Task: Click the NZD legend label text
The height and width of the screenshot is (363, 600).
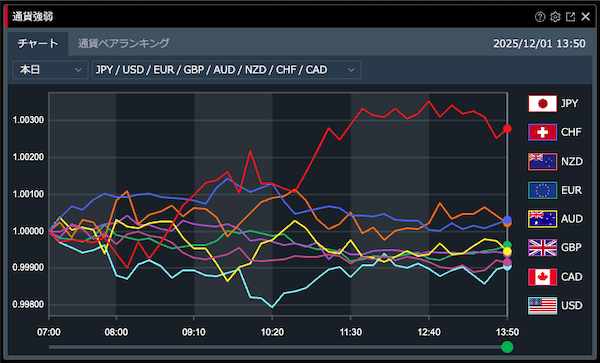Action: point(572,161)
